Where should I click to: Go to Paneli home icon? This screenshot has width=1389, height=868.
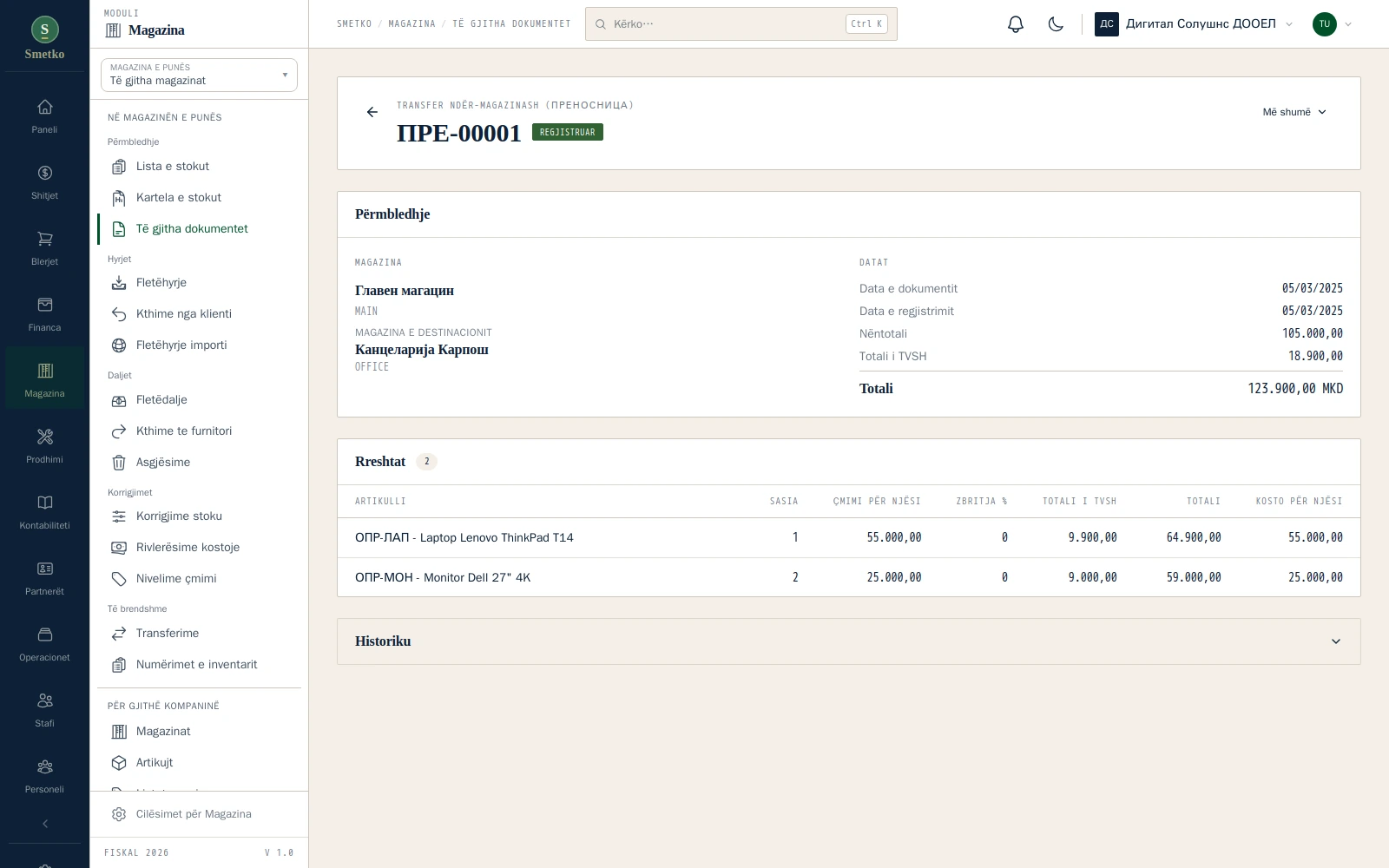(x=44, y=116)
